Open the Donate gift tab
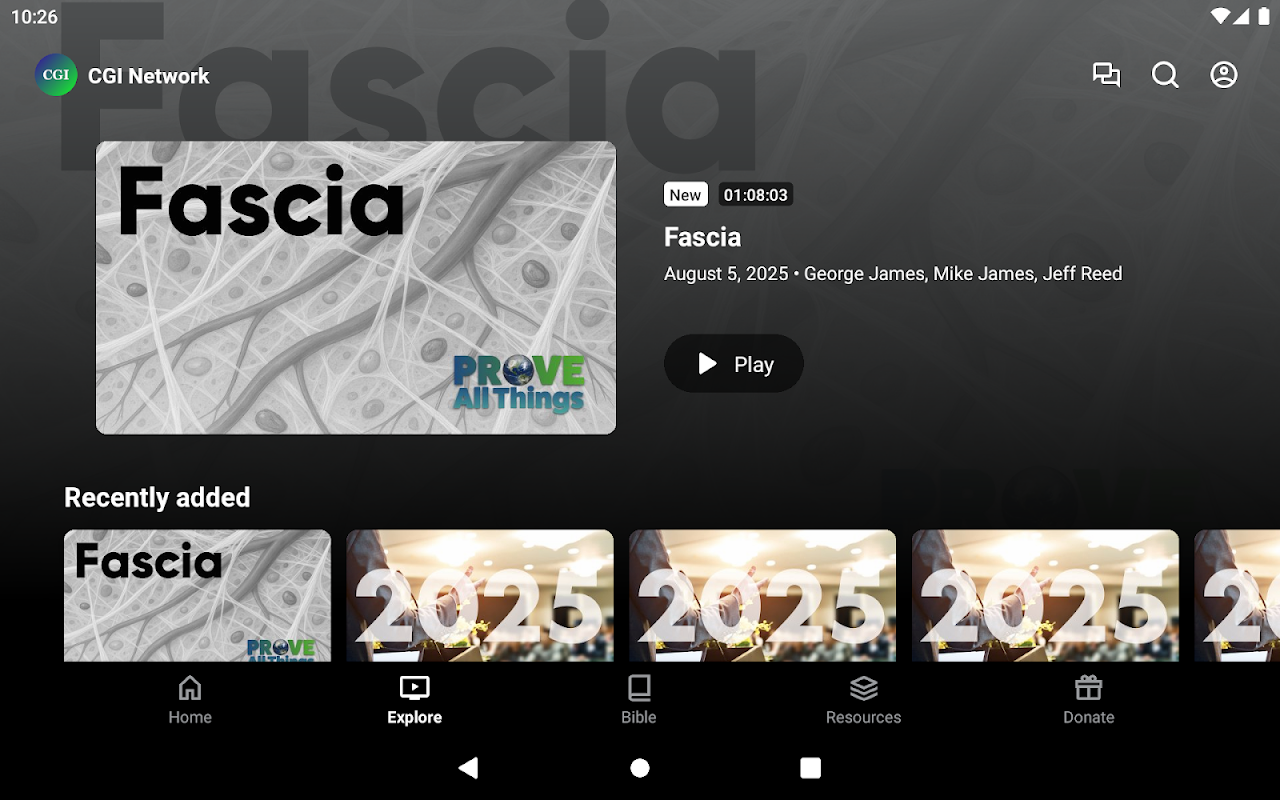The height and width of the screenshot is (800, 1280). (x=1088, y=700)
